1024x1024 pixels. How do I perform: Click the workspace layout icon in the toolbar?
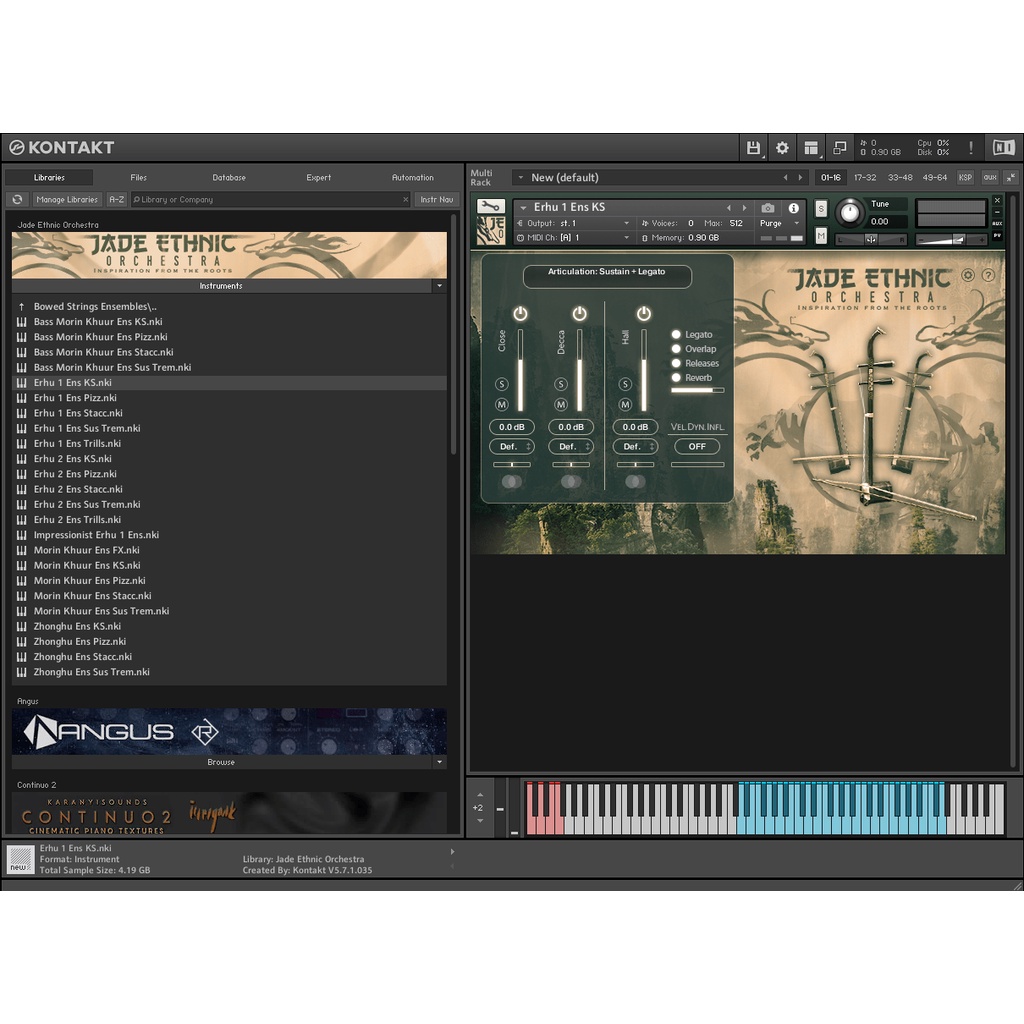pyautogui.click(x=811, y=147)
